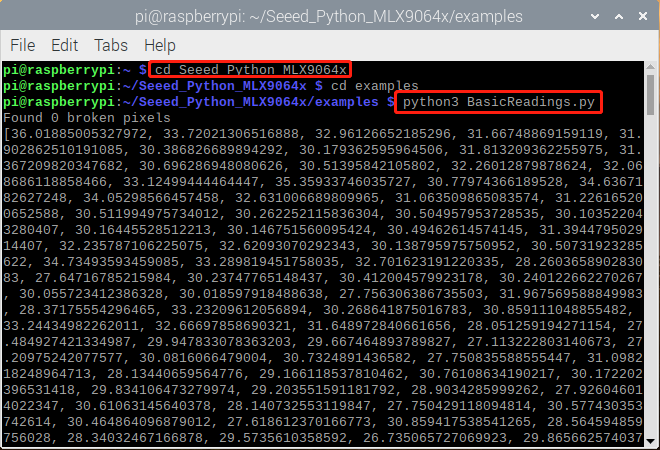The height and width of the screenshot is (450, 660).
Task: Click the value 29.834106473279974
Action: (x=163, y=390)
